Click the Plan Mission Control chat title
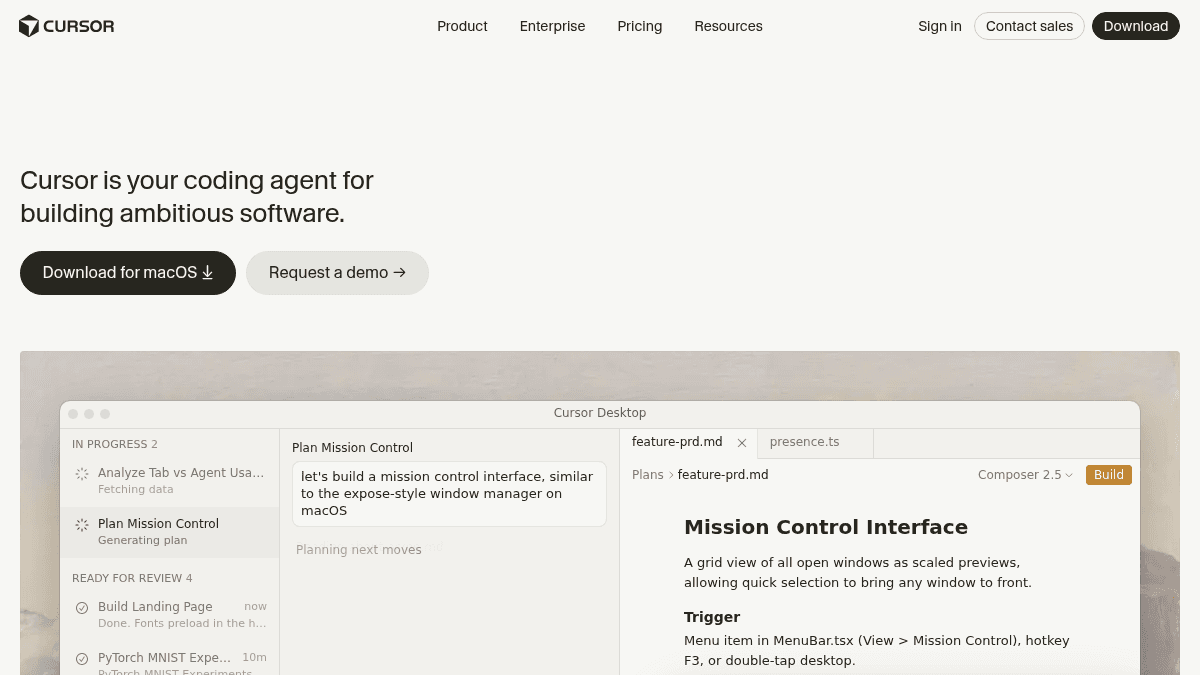This screenshot has height=675, width=1200. point(352,448)
